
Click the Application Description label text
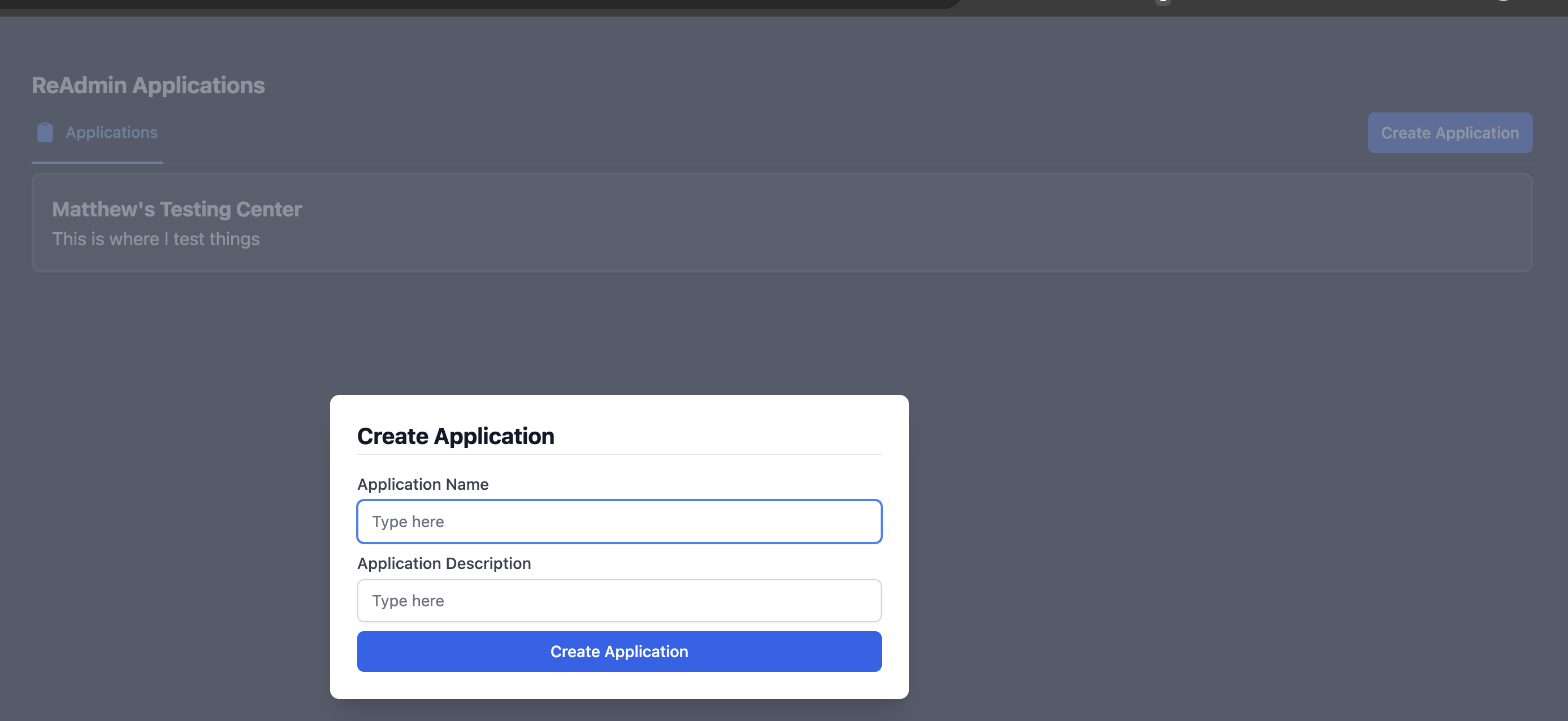tap(444, 563)
